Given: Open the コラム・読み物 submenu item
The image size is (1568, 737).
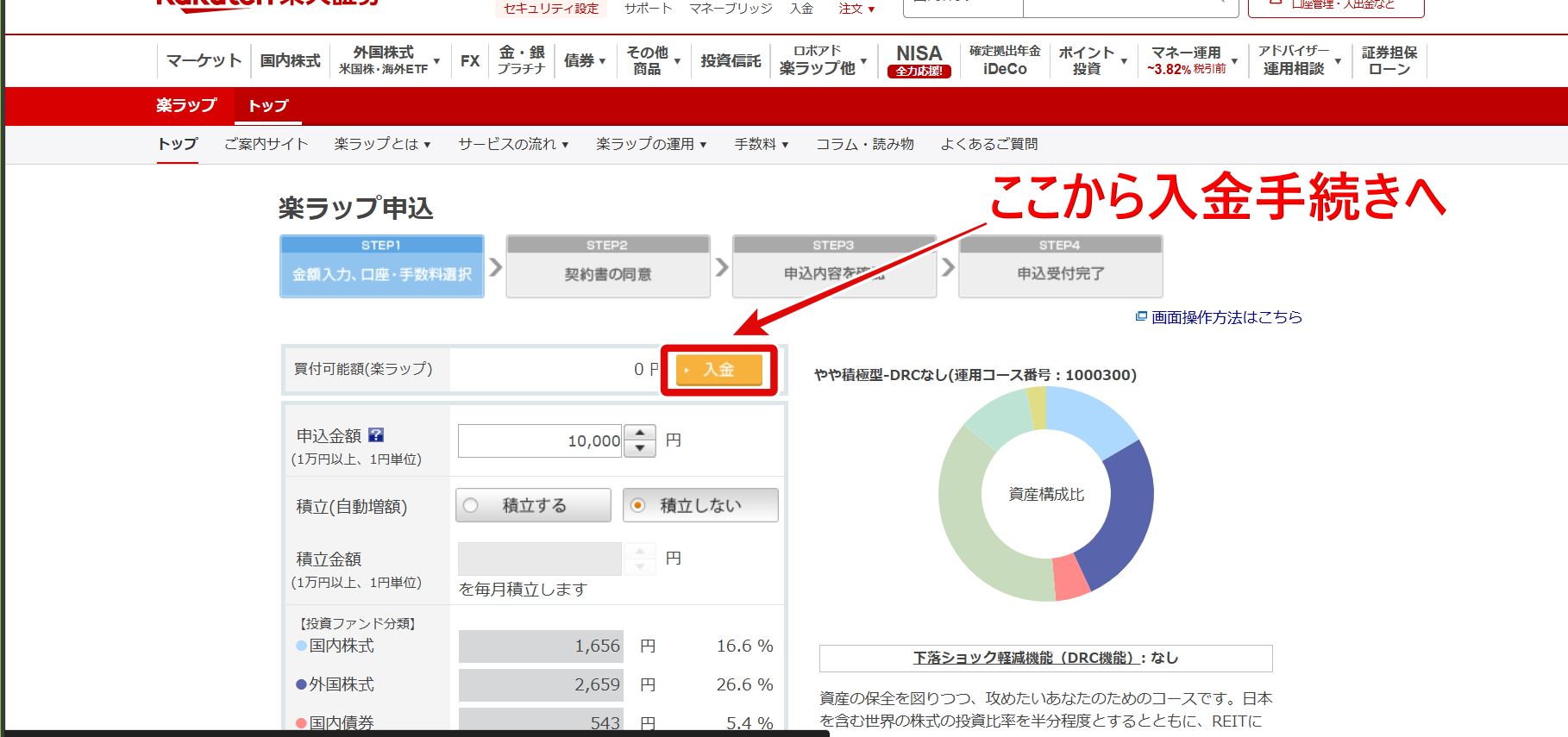Looking at the screenshot, I should 865,144.
